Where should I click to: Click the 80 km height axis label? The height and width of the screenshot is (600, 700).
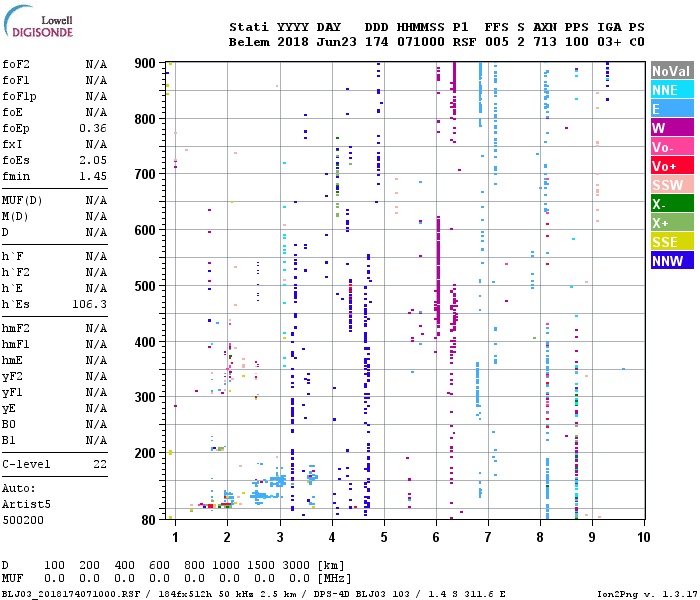[x=149, y=520]
